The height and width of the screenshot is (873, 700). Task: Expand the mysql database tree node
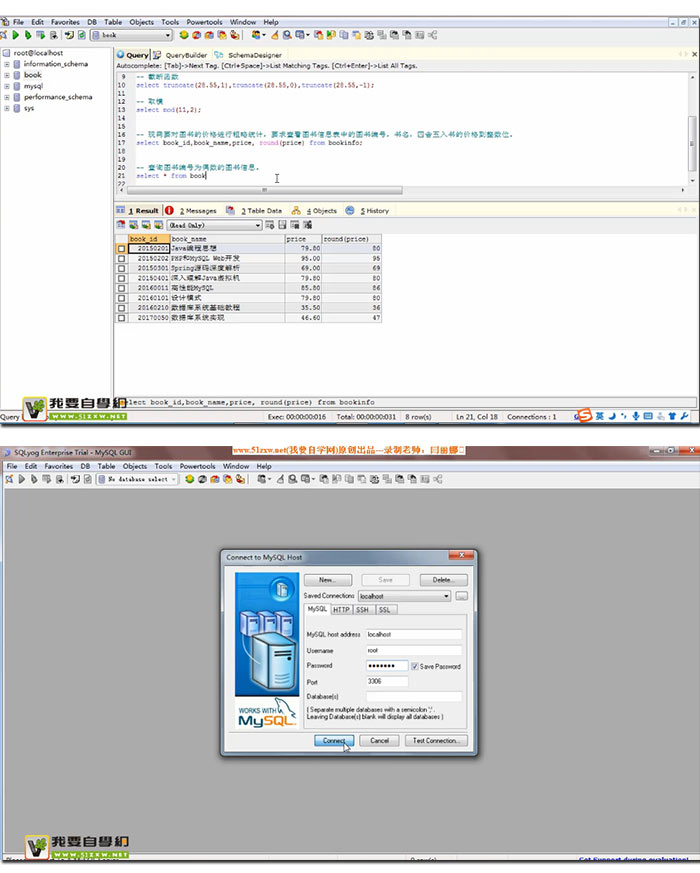(x=7, y=86)
